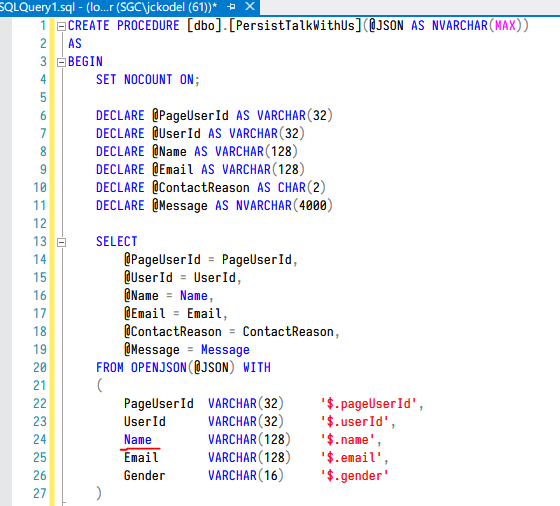Click the text [PersistTalkWithUs] on line 1
This screenshot has width=560, height=506.
pos(295,26)
